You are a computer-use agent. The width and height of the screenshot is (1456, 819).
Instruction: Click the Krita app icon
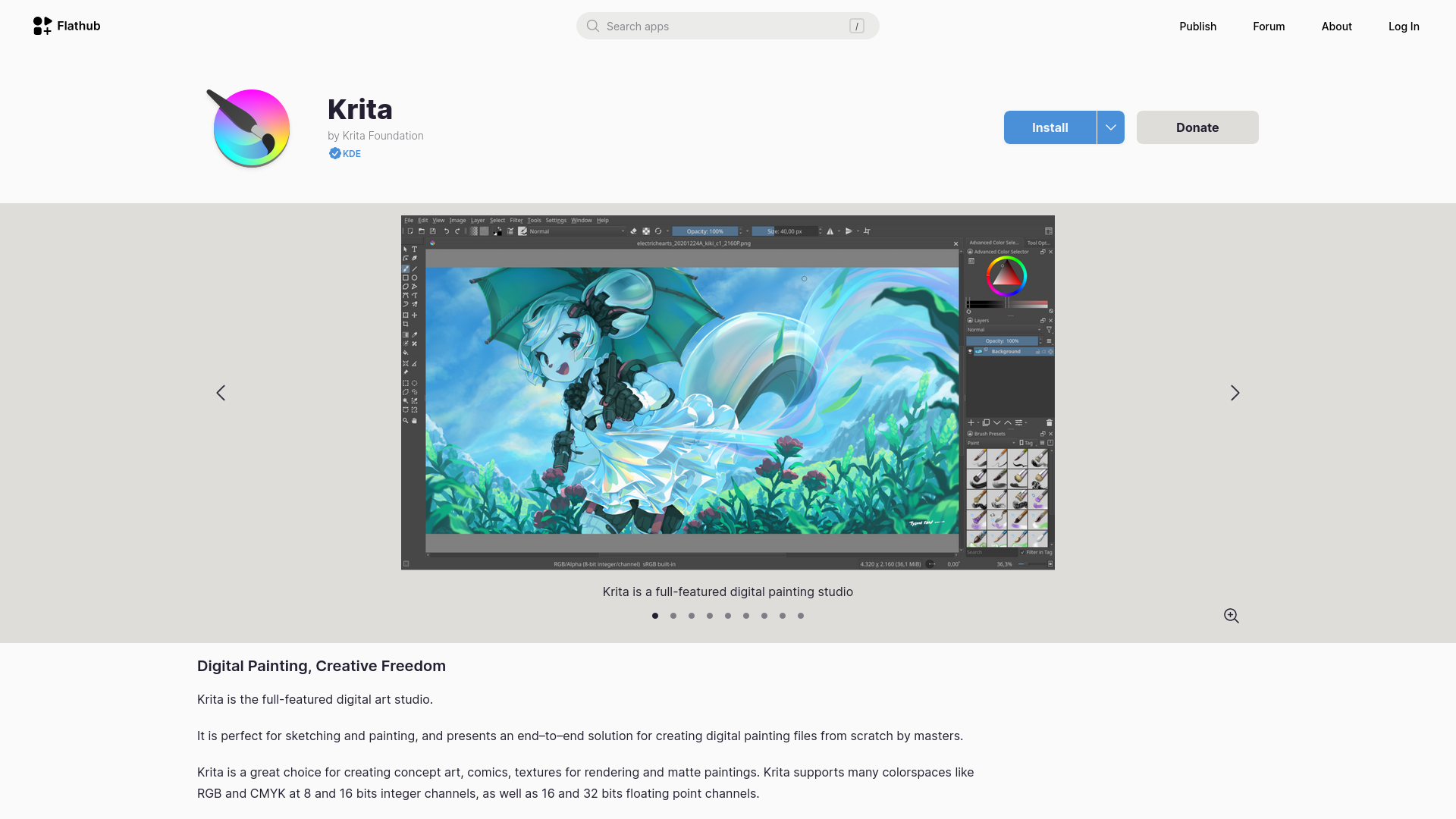(x=250, y=127)
